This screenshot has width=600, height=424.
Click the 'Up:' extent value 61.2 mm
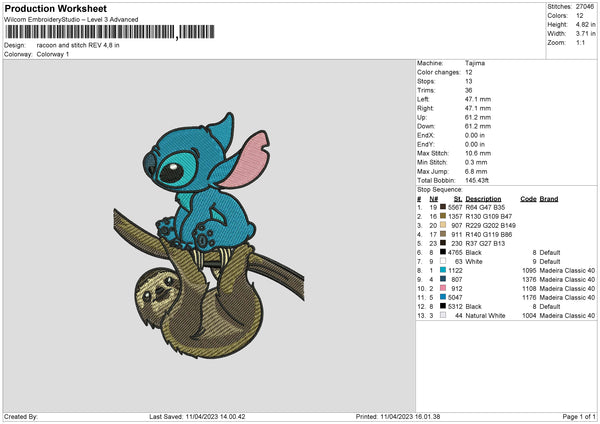click(x=478, y=117)
